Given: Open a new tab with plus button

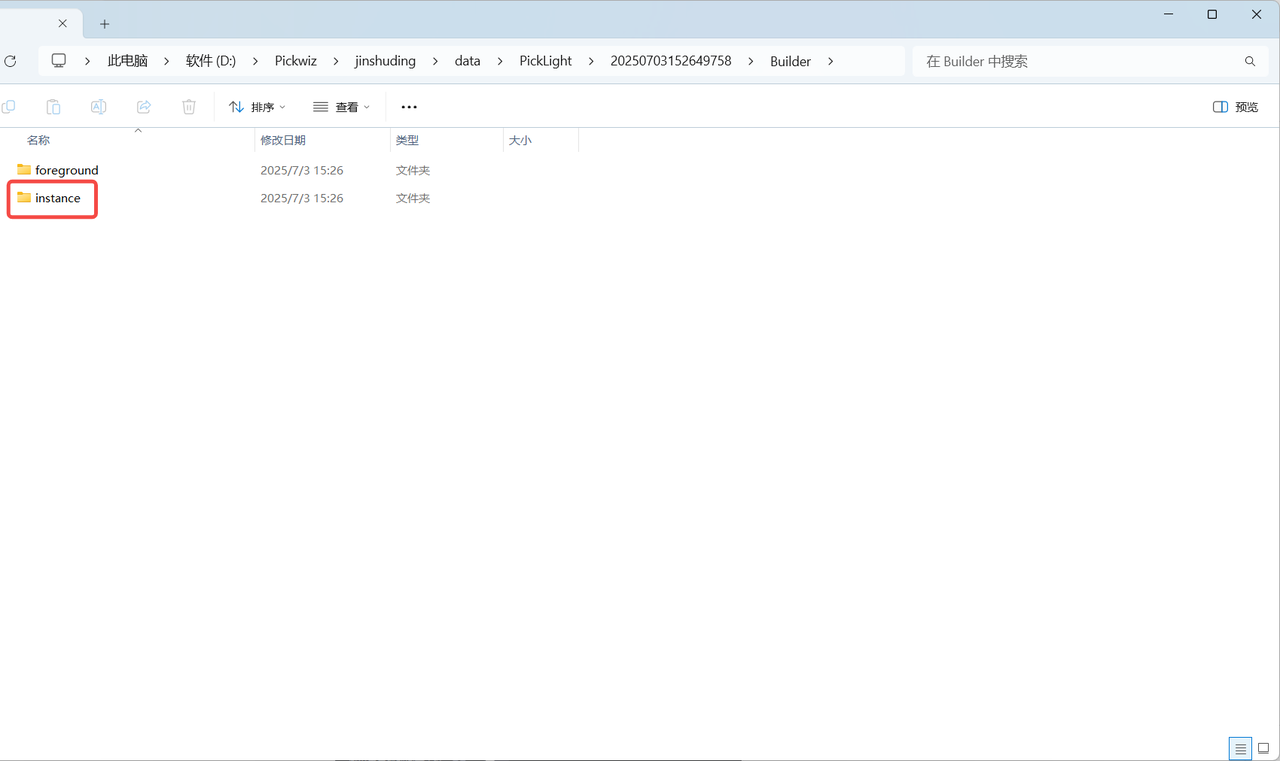Looking at the screenshot, I should pos(105,24).
